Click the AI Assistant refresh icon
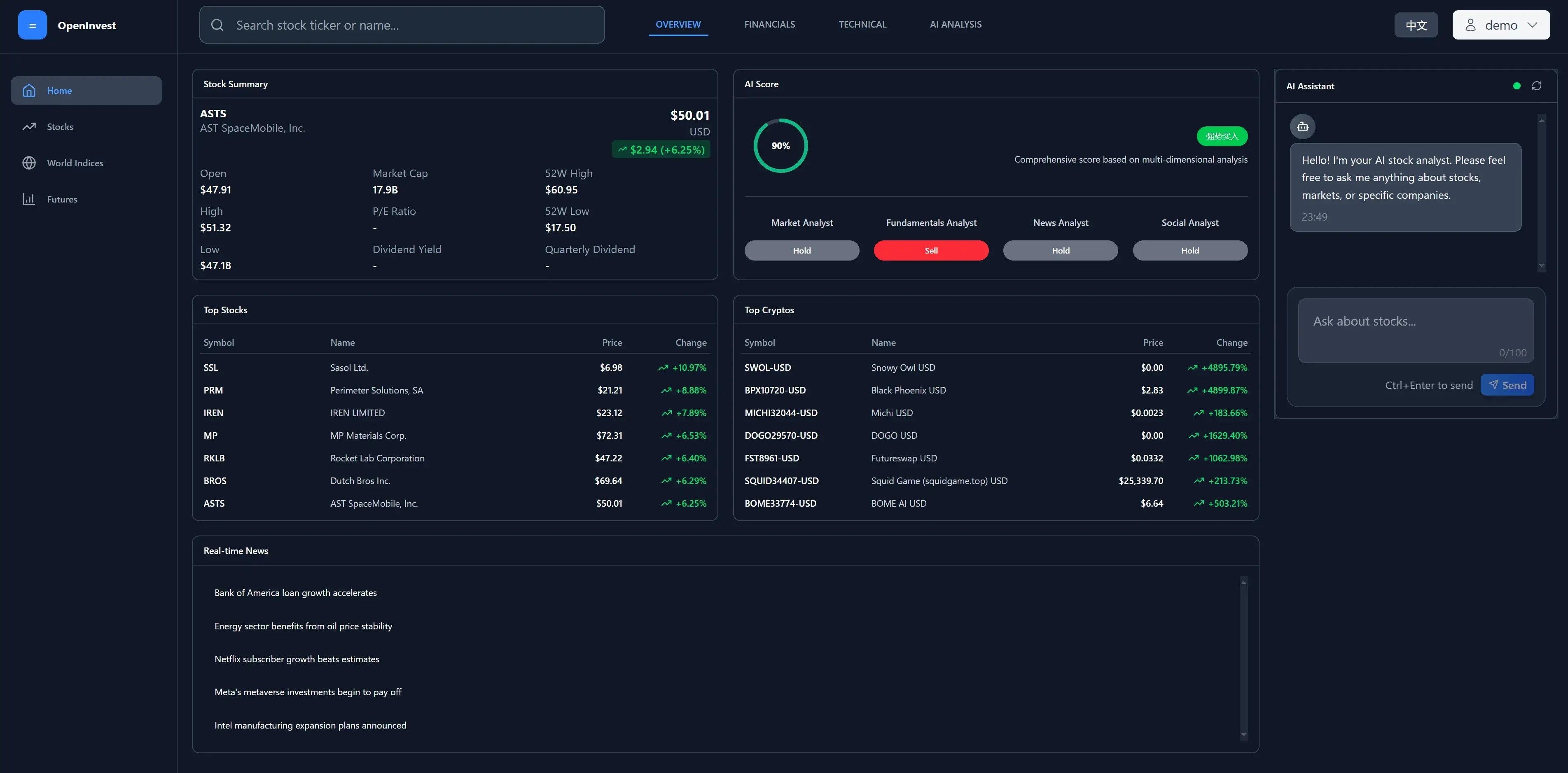Viewport: 1568px width, 773px height. click(x=1536, y=86)
